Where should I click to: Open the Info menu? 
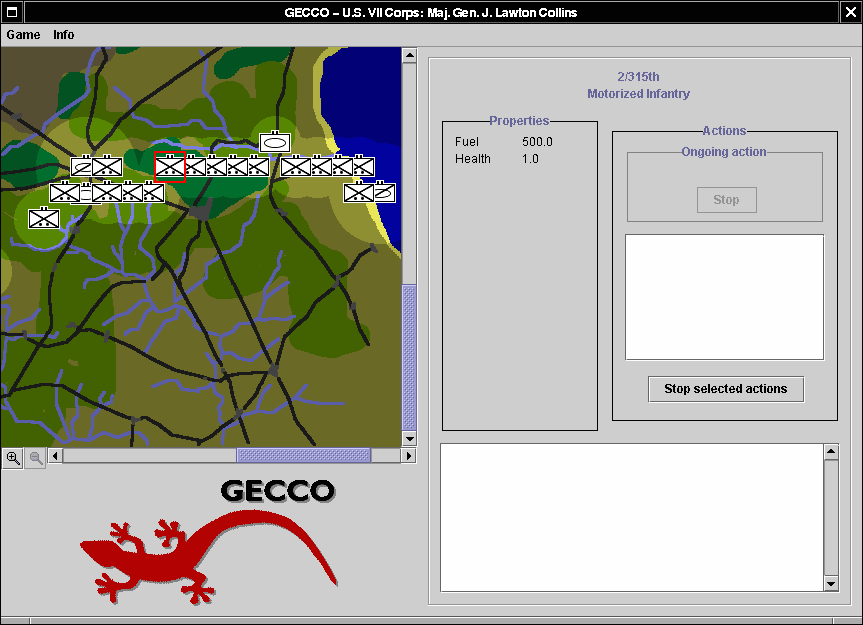click(64, 35)
